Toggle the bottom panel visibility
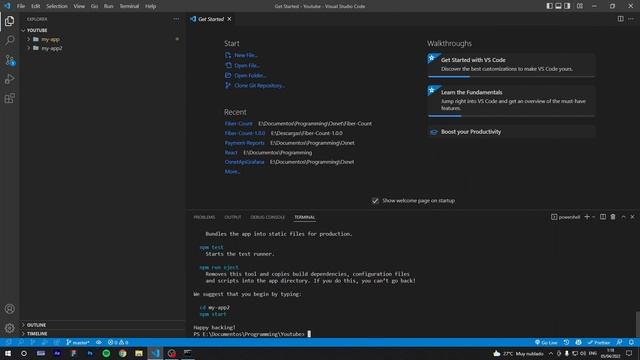 click(558, 6)
